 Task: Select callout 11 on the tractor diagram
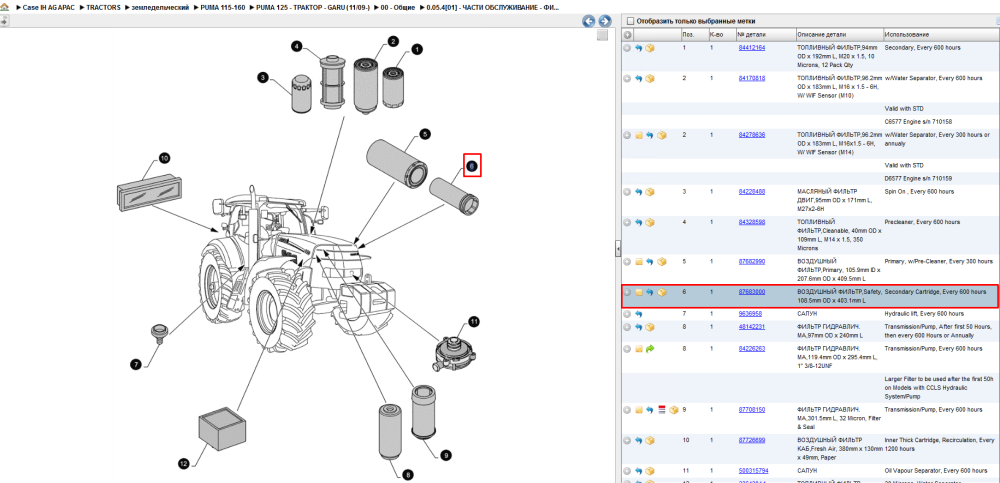point(474,322)
